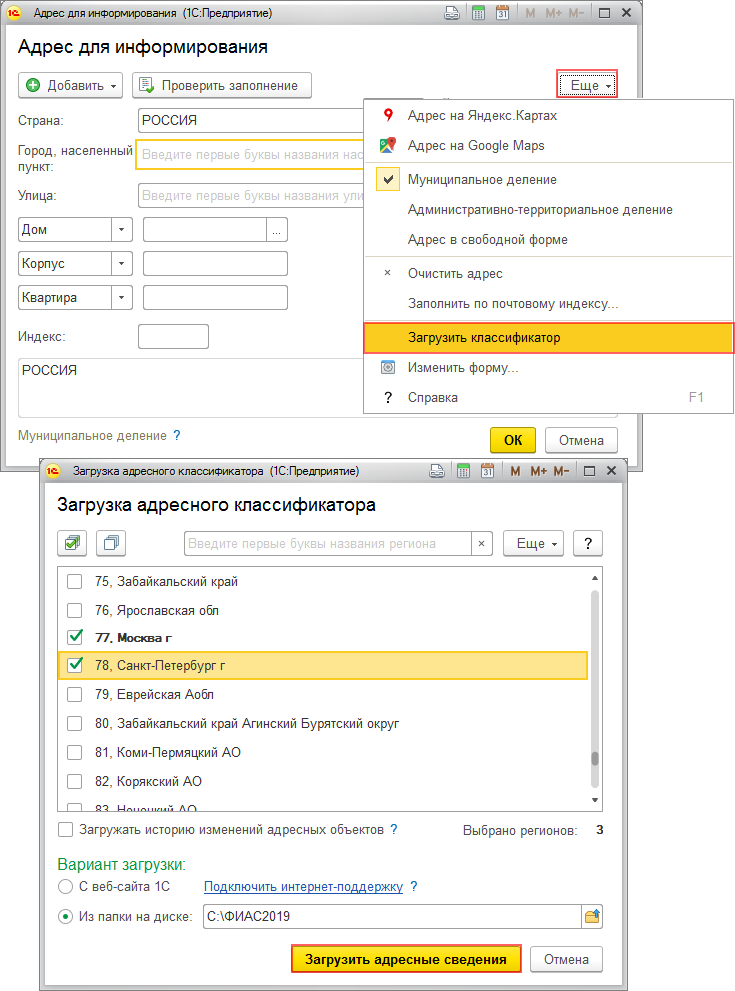Viewport: 735px width, 991px height.
Task: Clear the region search with the × button
Action: (x=482, y=543)
